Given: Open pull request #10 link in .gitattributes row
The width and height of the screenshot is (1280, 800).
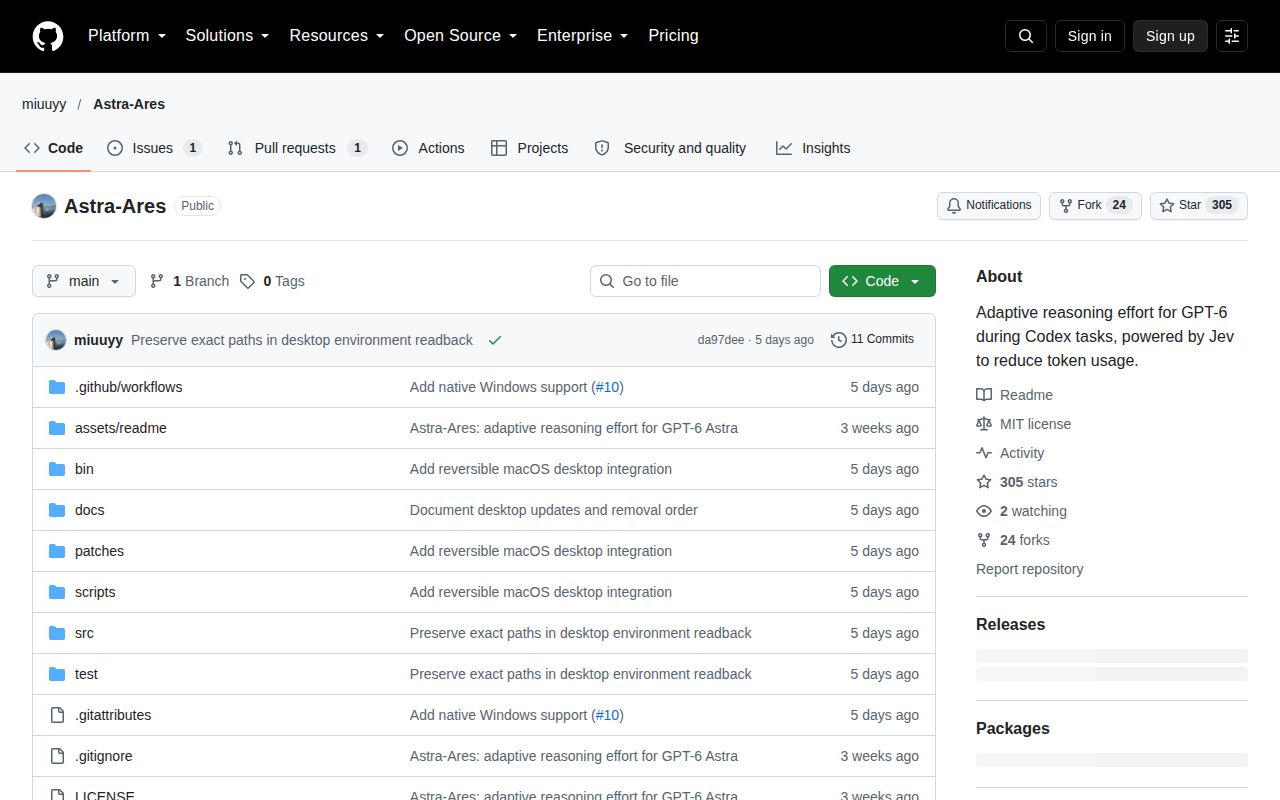Looking at the screenshot, I should [x=608, y=715].
